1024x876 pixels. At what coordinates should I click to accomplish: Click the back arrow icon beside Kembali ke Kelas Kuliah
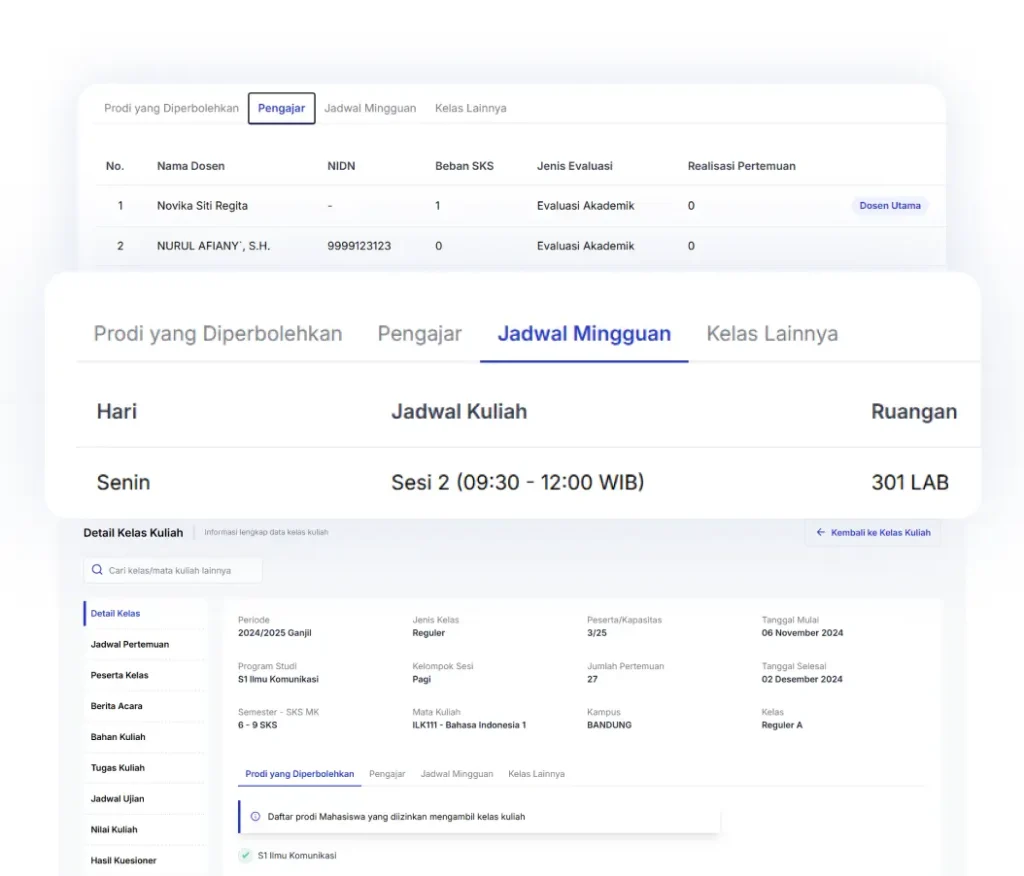(x=821, y=533)
